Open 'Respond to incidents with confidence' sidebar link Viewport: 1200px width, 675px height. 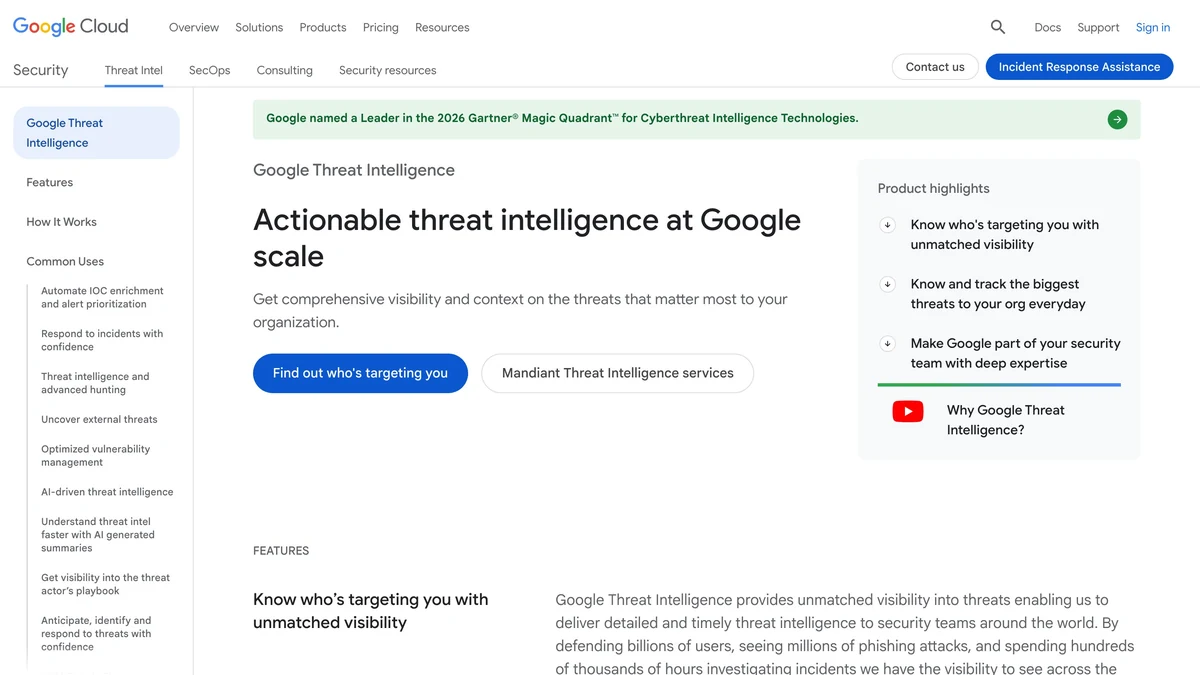[102, 340]
